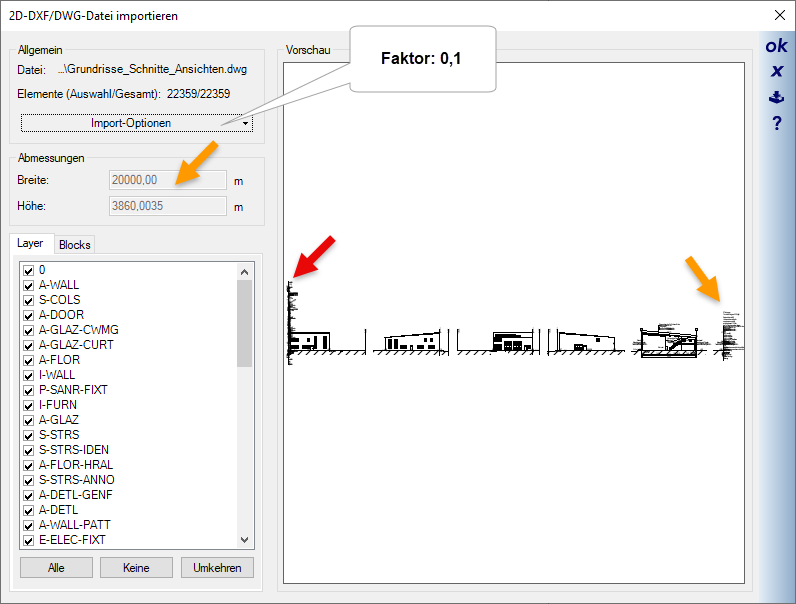Expand the Import-Optionen dropdown
The image size is (796, 604).
(x=137, y=123)
